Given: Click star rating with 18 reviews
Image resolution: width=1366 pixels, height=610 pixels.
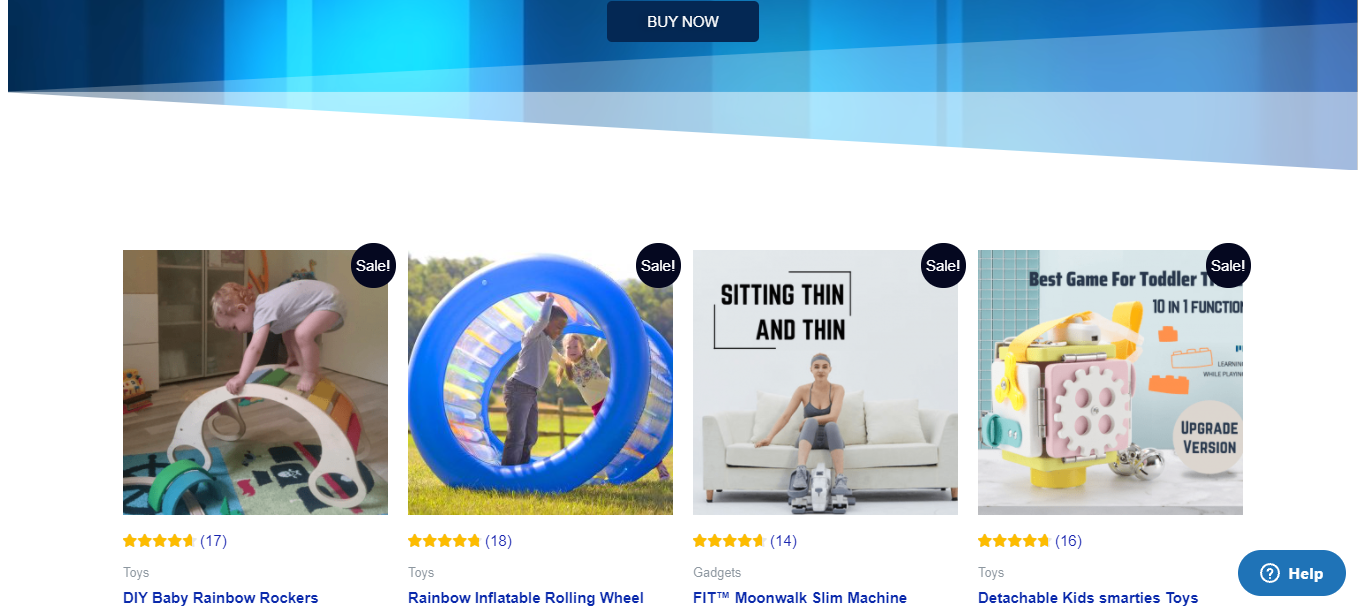Looking at the screenshot, I should (x=444, y=541).
